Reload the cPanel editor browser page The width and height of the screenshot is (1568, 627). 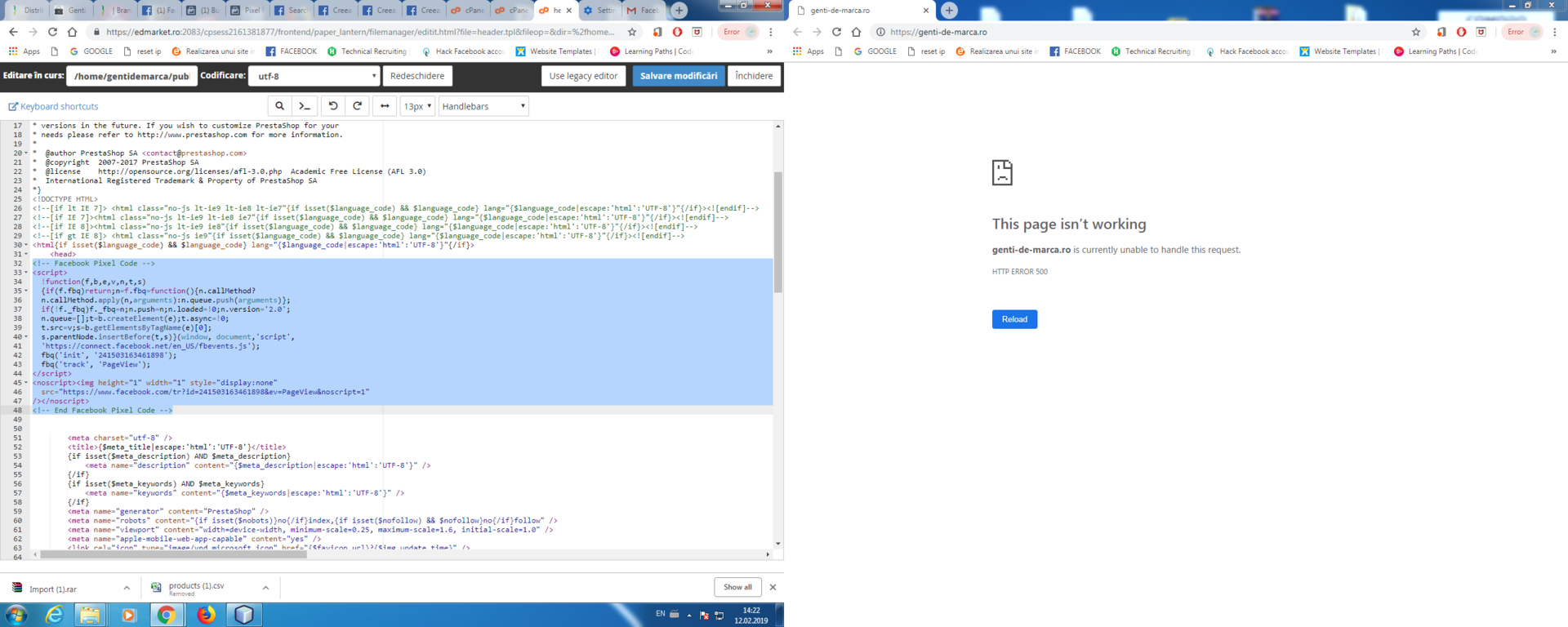tap(52, 32)
